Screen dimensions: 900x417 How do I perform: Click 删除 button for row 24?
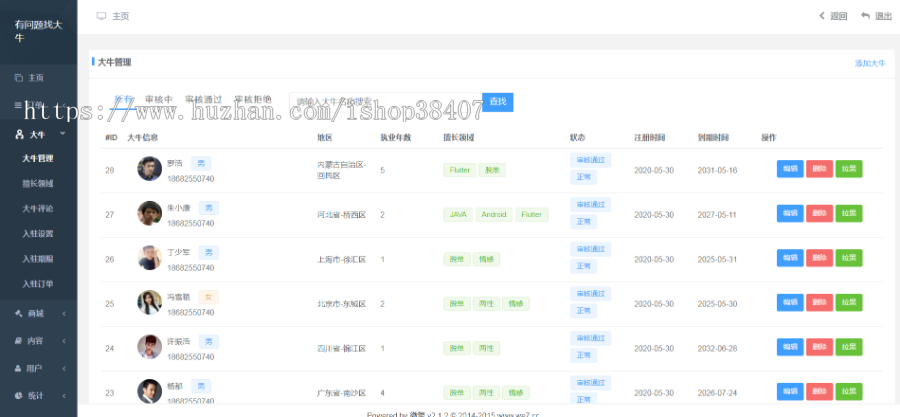(819, 347)
